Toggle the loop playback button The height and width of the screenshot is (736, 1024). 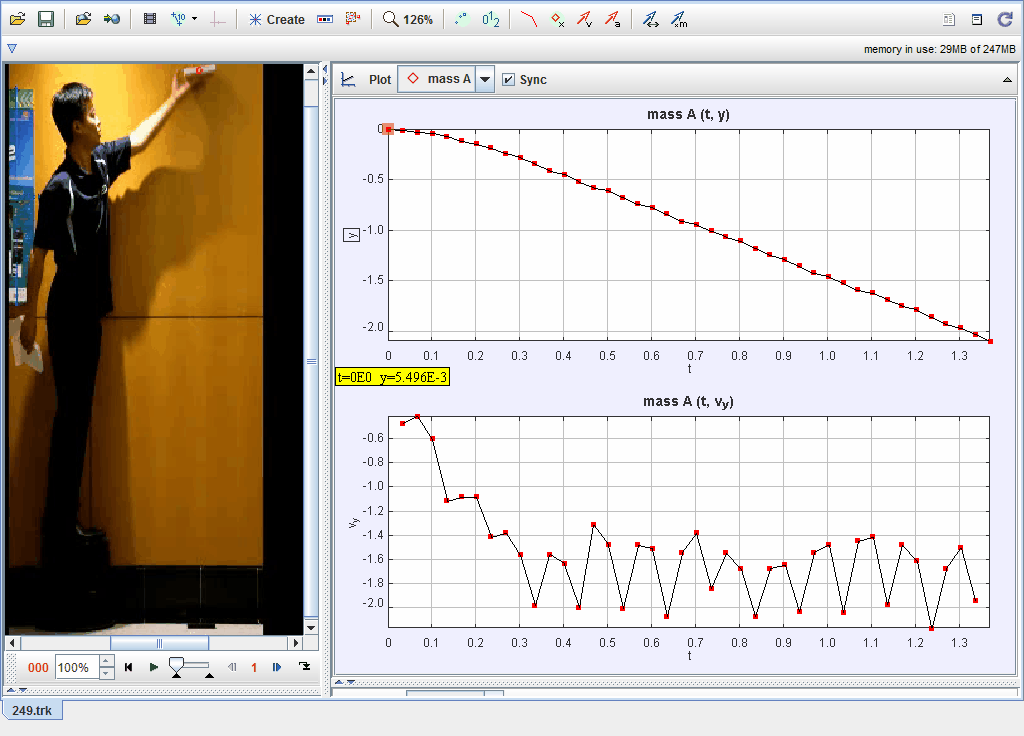305,667
